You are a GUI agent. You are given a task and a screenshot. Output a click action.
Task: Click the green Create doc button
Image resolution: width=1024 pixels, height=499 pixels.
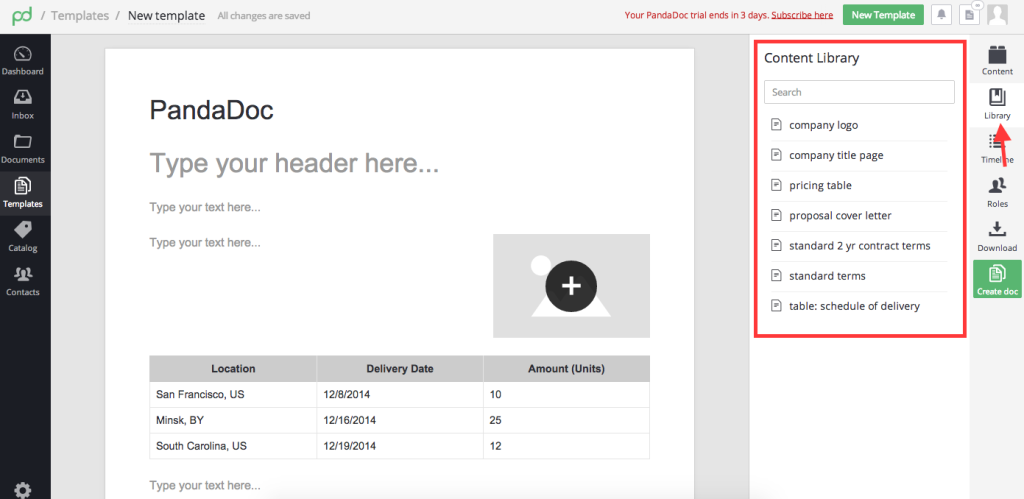pos(997,279)
